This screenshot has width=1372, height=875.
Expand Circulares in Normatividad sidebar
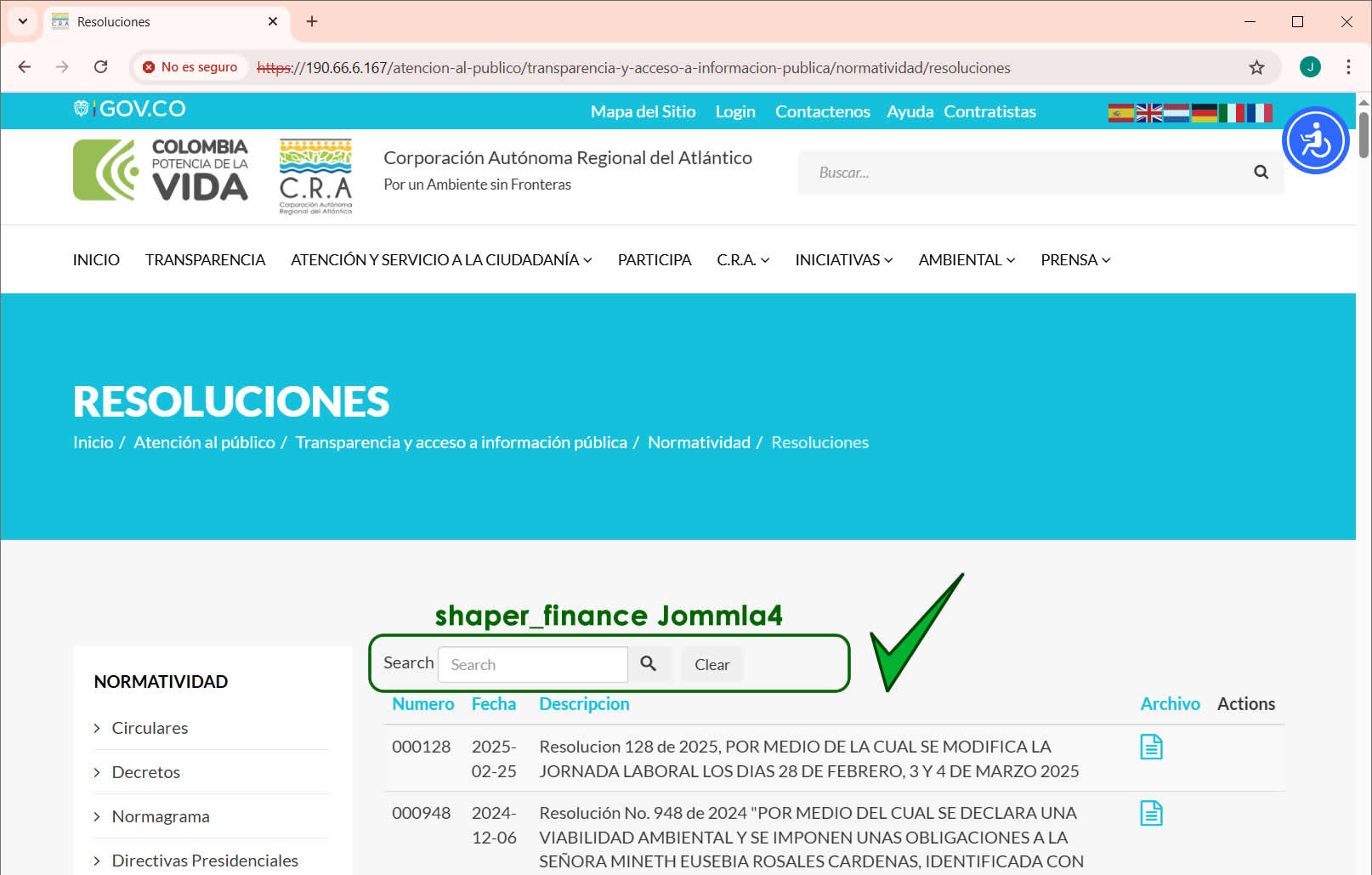point(150,728)
